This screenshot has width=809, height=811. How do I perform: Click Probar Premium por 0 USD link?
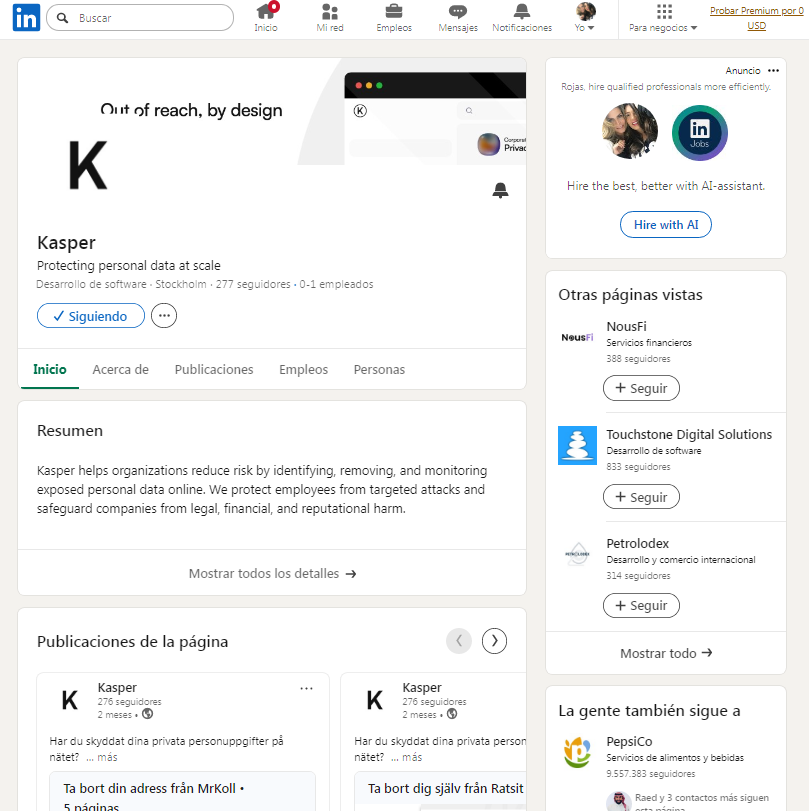[756, 18]
